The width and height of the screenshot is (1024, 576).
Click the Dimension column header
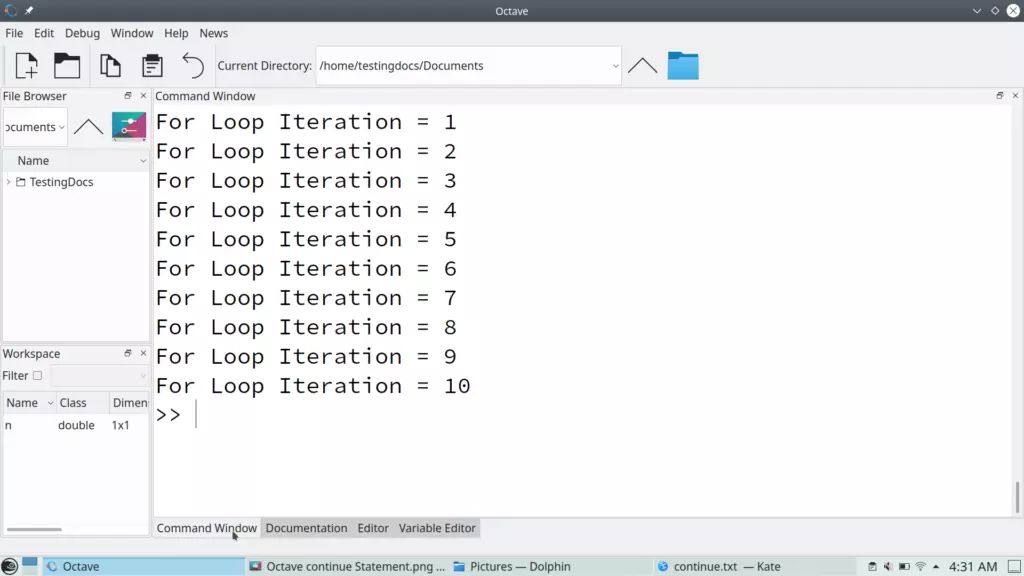(129, 403)
